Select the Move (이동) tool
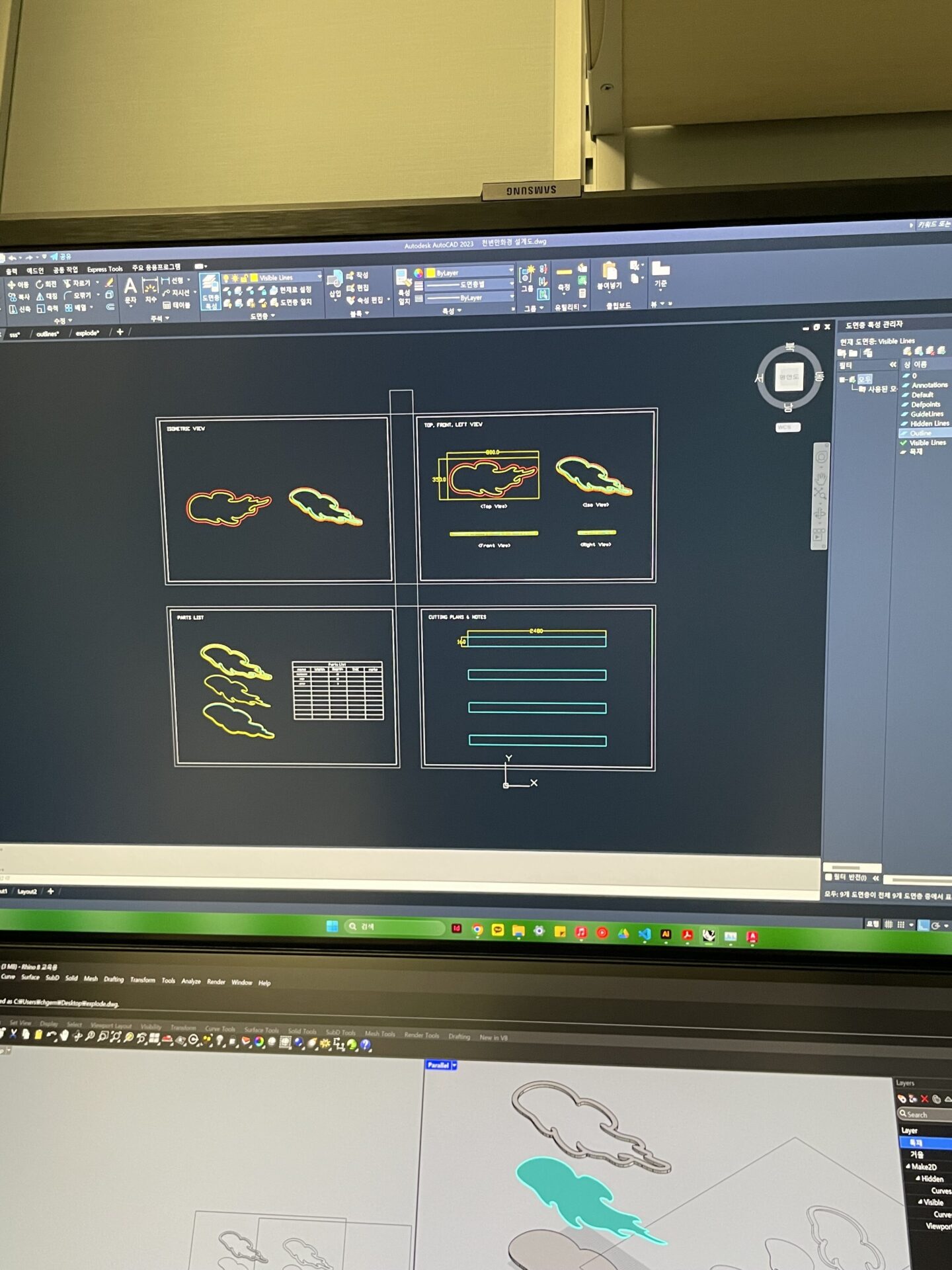Image resolution: width=952 pixels, height=1270 pixels. pyautogui.click(x=18, y=284)
